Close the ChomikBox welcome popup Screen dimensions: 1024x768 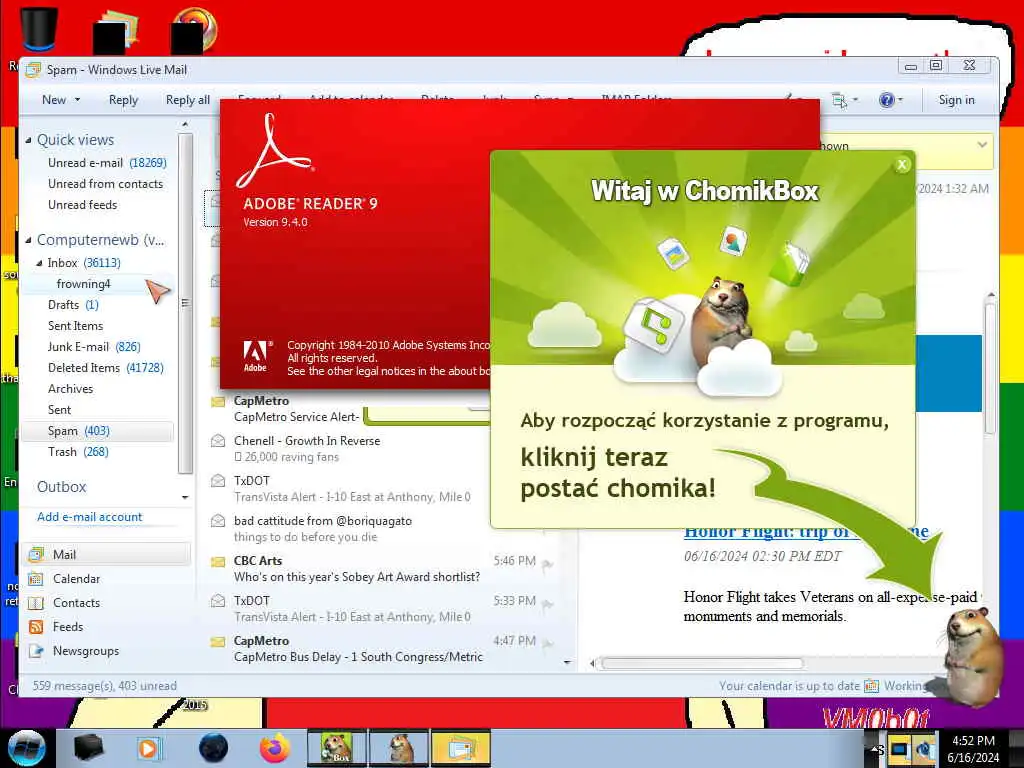902,165
